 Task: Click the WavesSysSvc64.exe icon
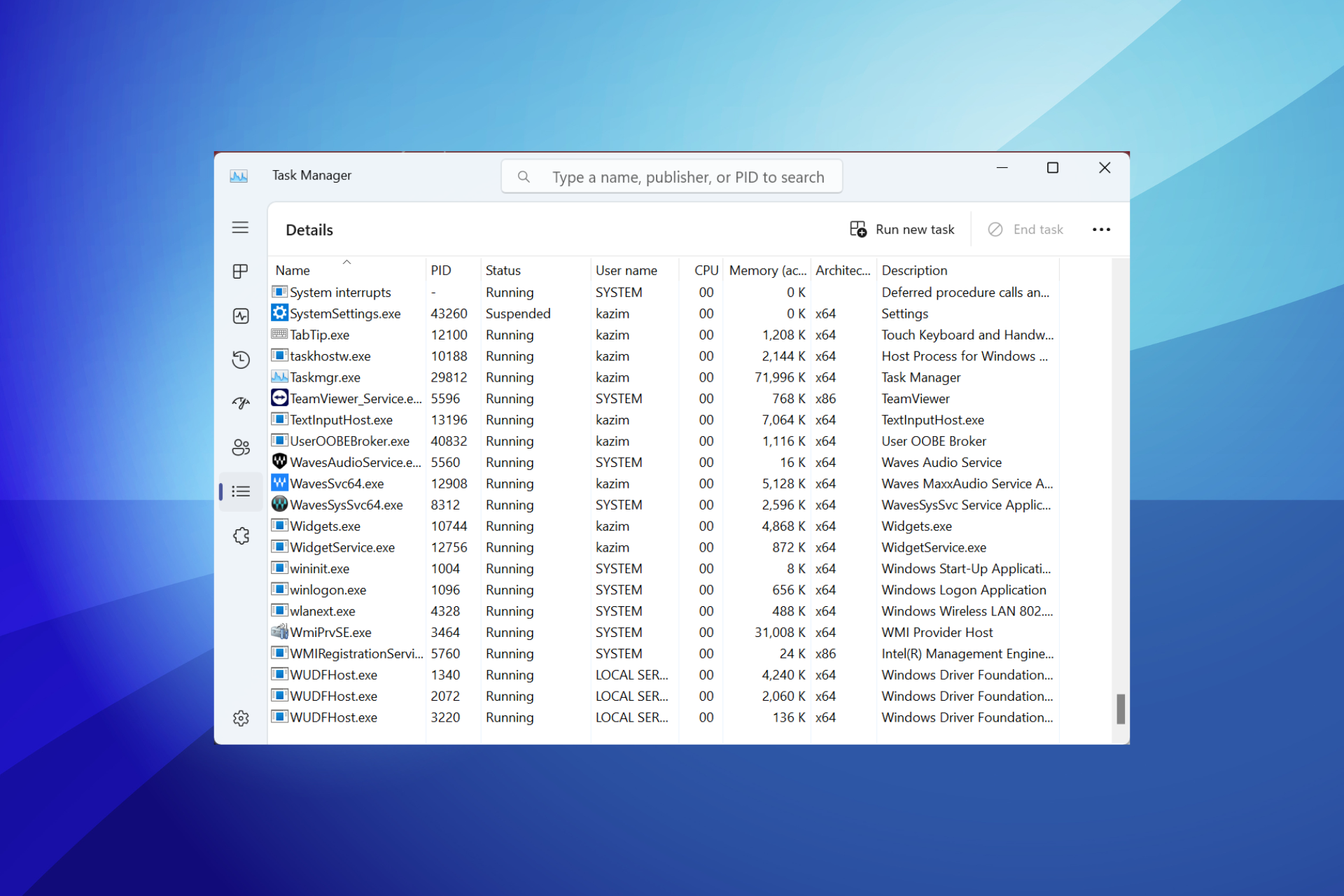click(x=279, y=504)
